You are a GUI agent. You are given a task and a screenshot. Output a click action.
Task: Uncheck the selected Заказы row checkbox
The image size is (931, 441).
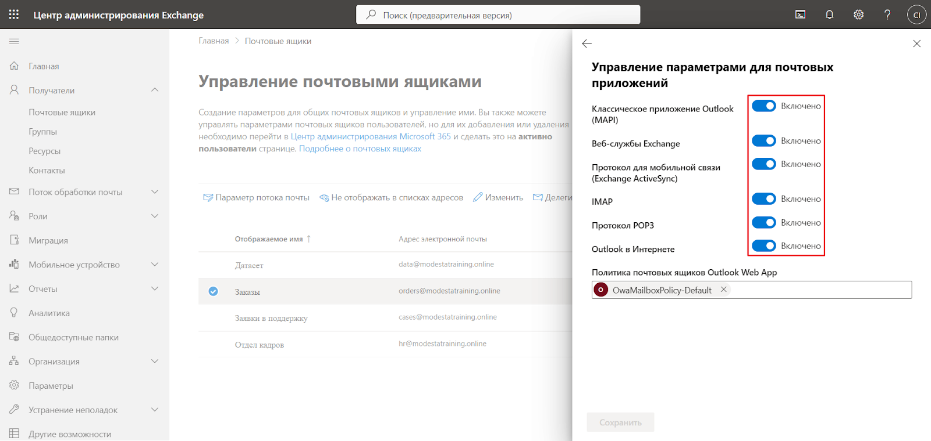213,291
